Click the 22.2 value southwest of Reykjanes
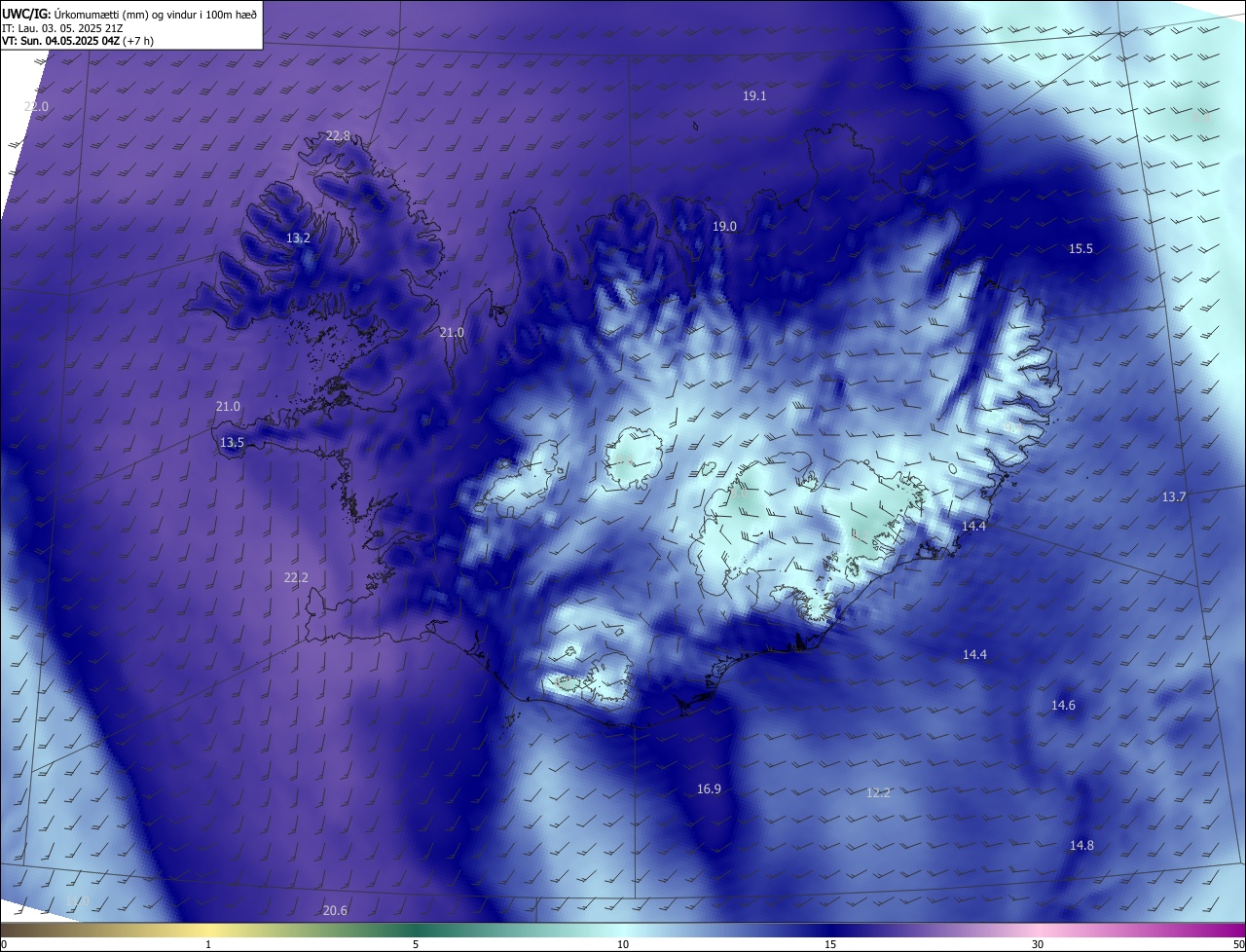Screen dimensions: 1246x952 point(296,577)
